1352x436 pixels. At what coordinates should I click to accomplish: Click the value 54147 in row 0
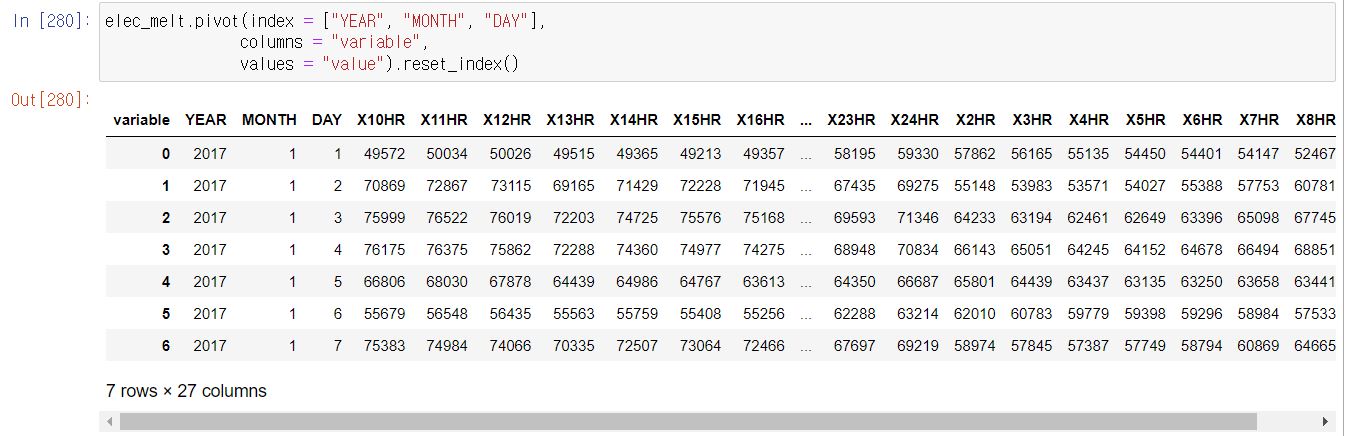coord(1259,153)
